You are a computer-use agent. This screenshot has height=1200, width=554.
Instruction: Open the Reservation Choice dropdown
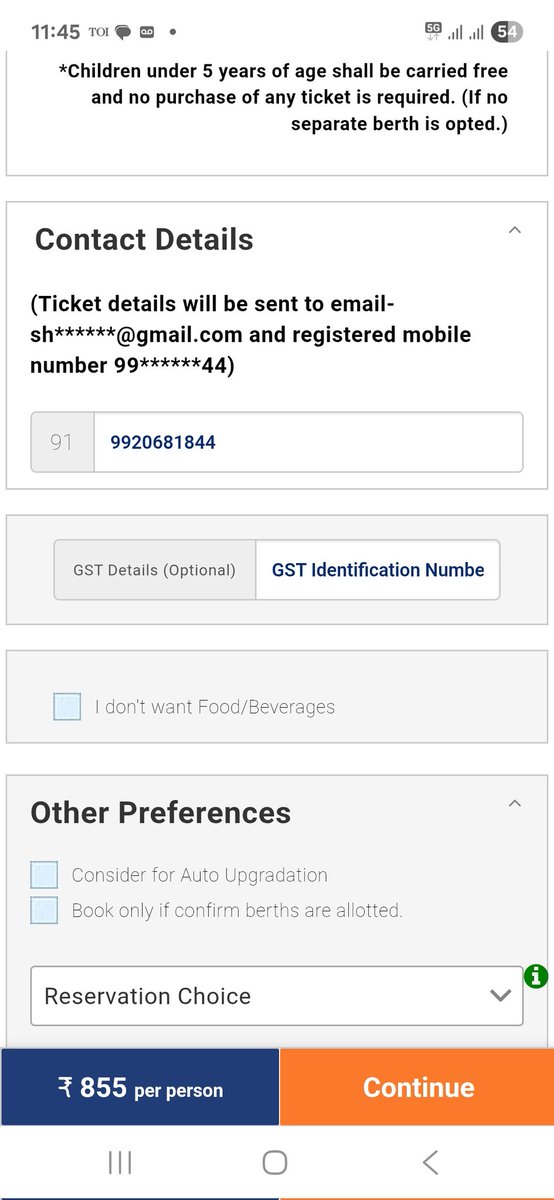277,996
